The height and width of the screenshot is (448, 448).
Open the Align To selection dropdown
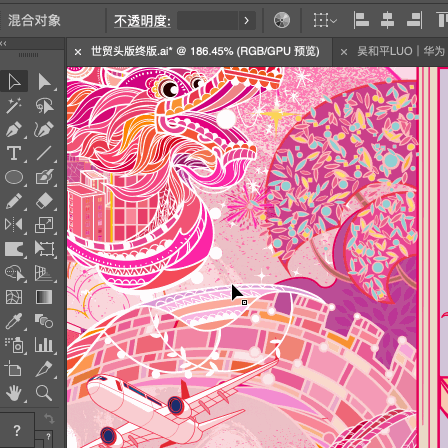(x=325, y=20)
